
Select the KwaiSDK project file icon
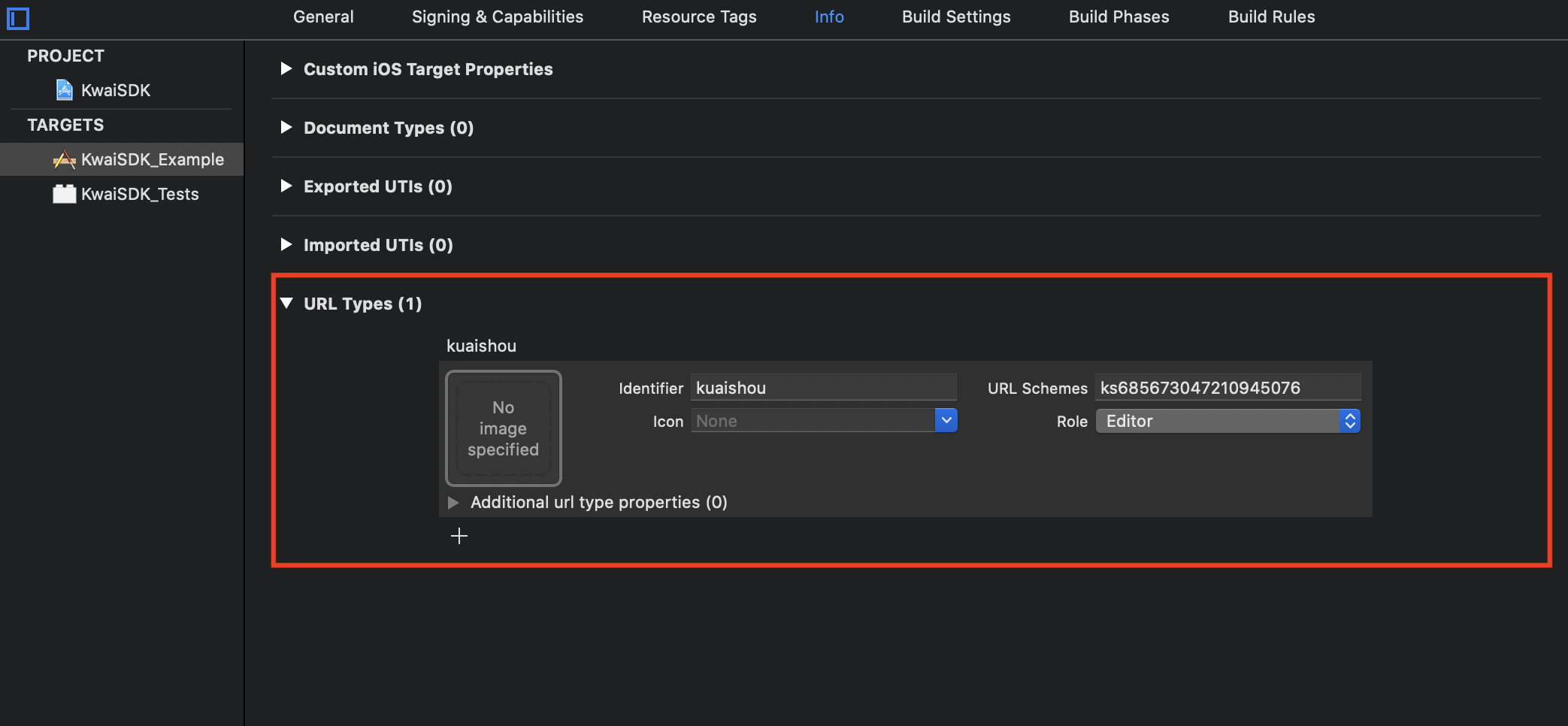65,90
